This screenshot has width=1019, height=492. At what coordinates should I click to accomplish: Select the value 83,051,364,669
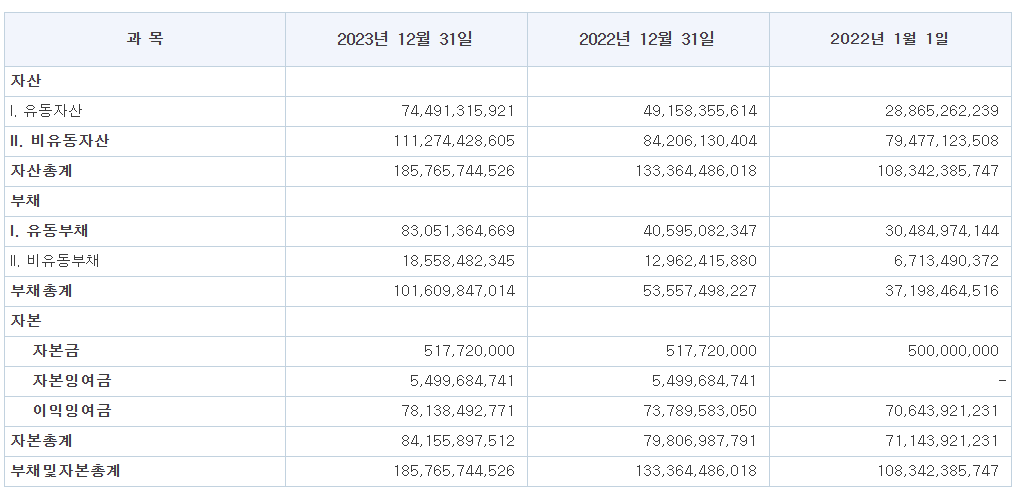click(x=458, y=231)
